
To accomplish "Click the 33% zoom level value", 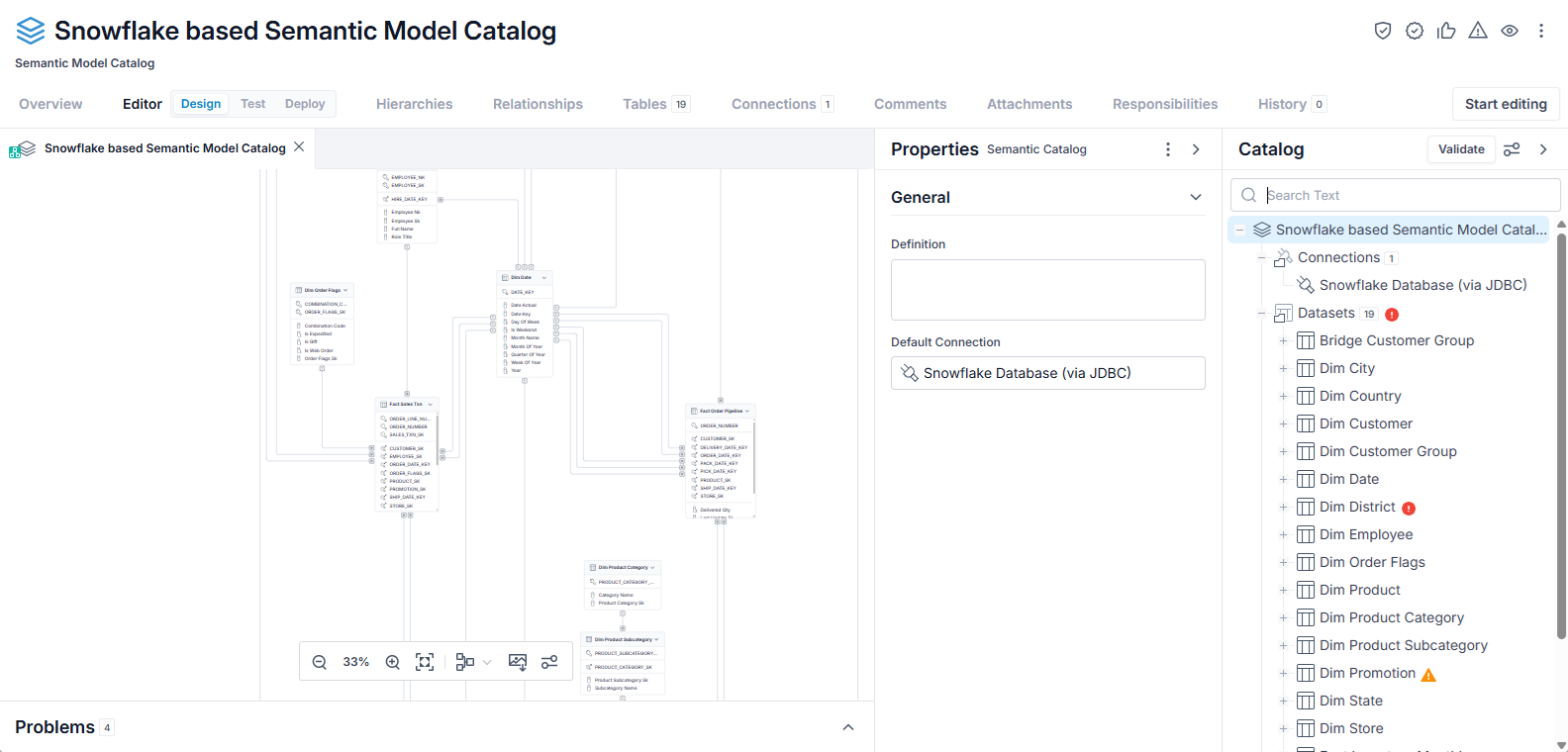I will 356,662.
